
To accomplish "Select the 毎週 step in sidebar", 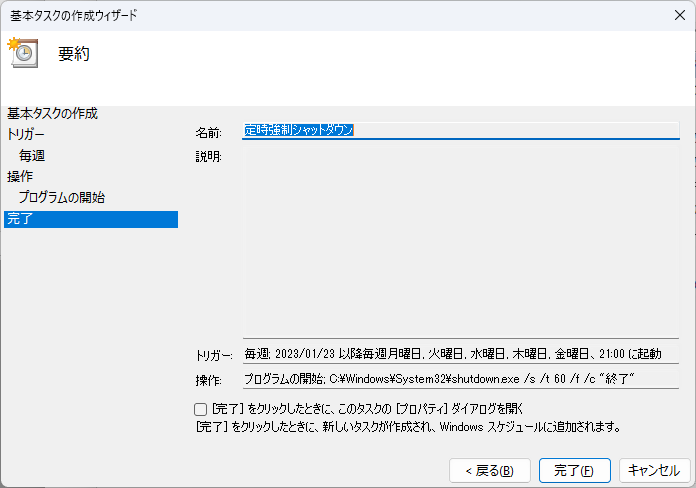I will [x=32, y=155].
